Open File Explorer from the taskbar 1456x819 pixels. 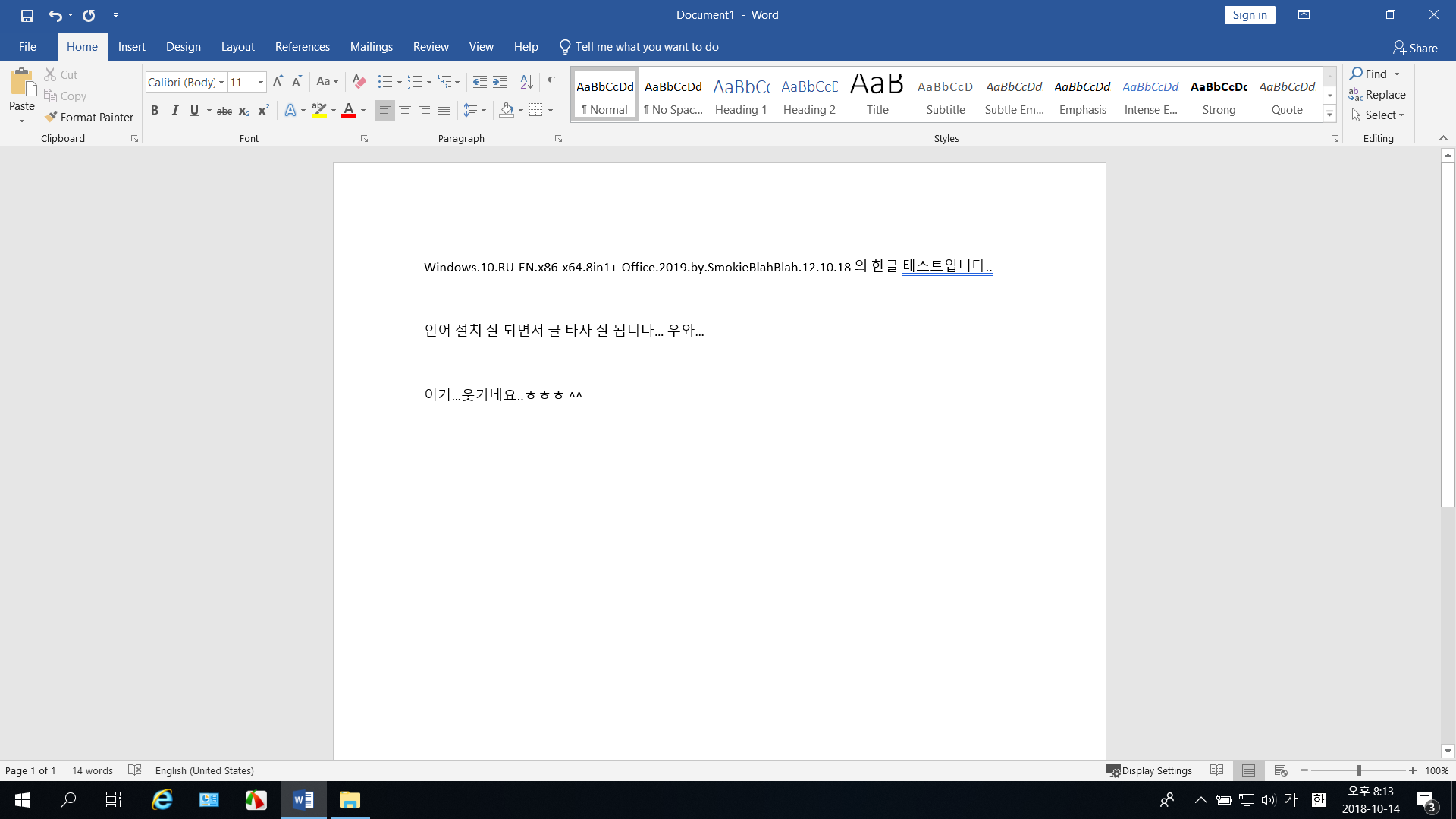(x=350, y=800)
